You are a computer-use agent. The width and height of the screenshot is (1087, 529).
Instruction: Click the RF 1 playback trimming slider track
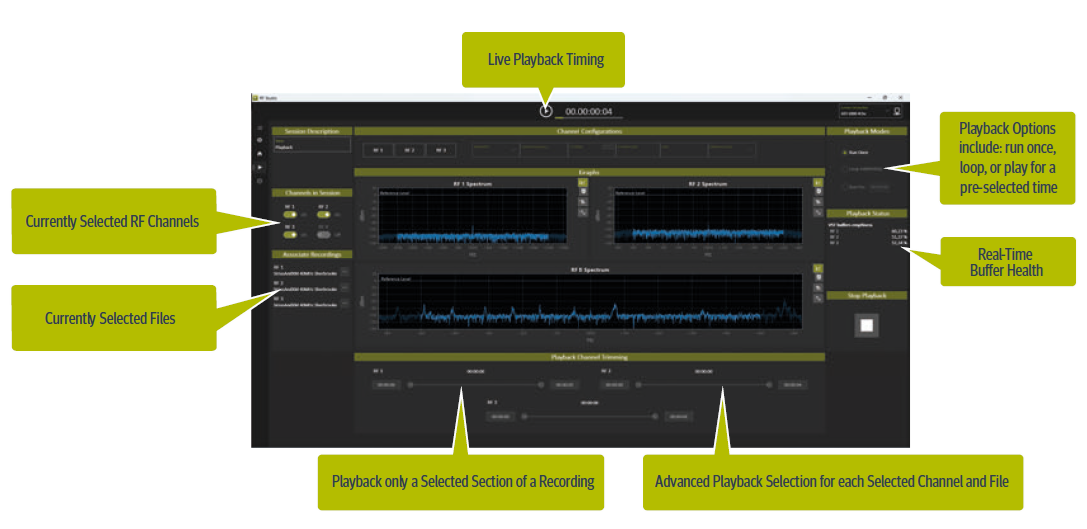click(476, 384)
